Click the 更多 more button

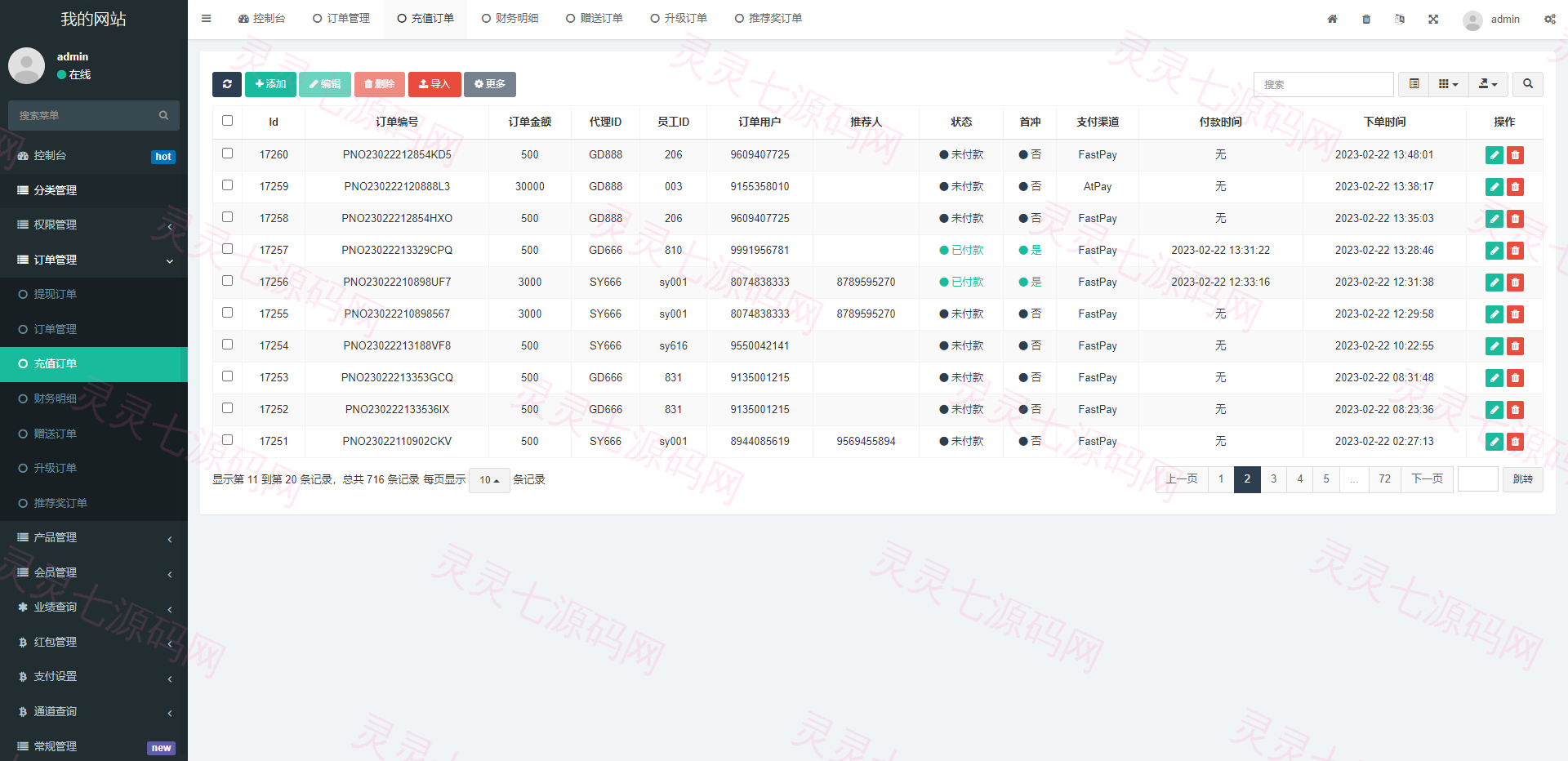coord(490,84)
